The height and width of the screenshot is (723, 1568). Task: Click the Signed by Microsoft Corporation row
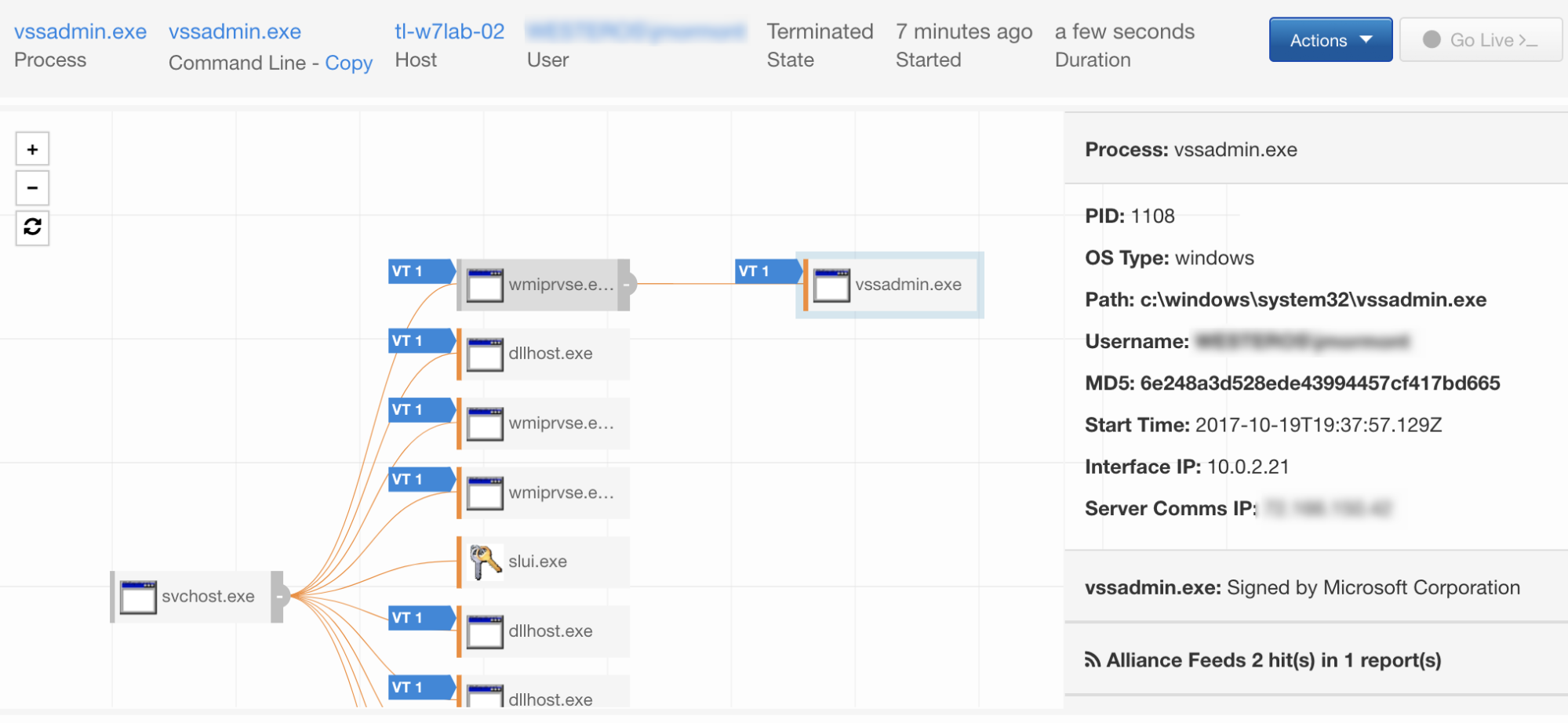pyautogui.click(x=1302, y=587)
